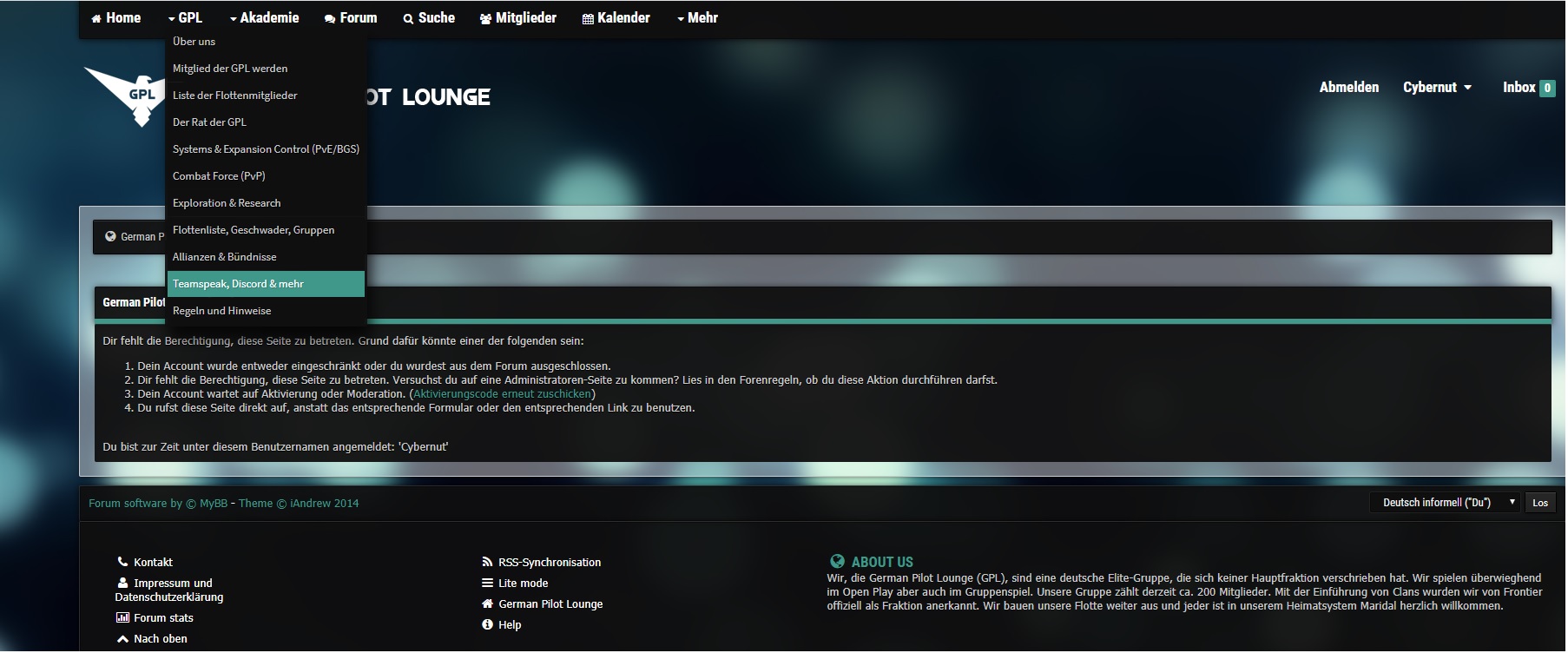The height and width of the screenshot is (653, 1568).
Task: Select Regeln und Hinweise menu entry
Action: [x=222, y=311]
